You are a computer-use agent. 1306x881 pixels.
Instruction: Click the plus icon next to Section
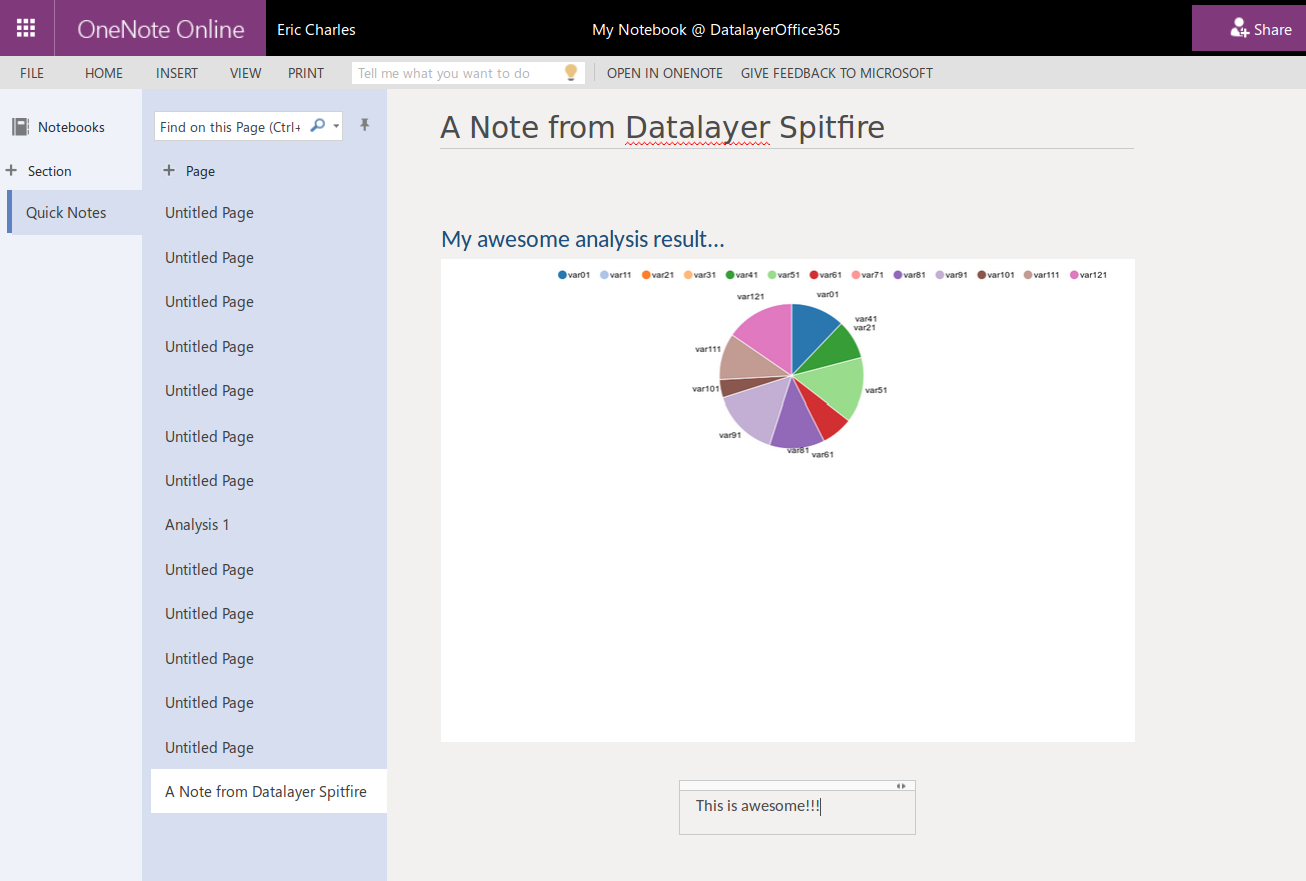pos(11,170)
